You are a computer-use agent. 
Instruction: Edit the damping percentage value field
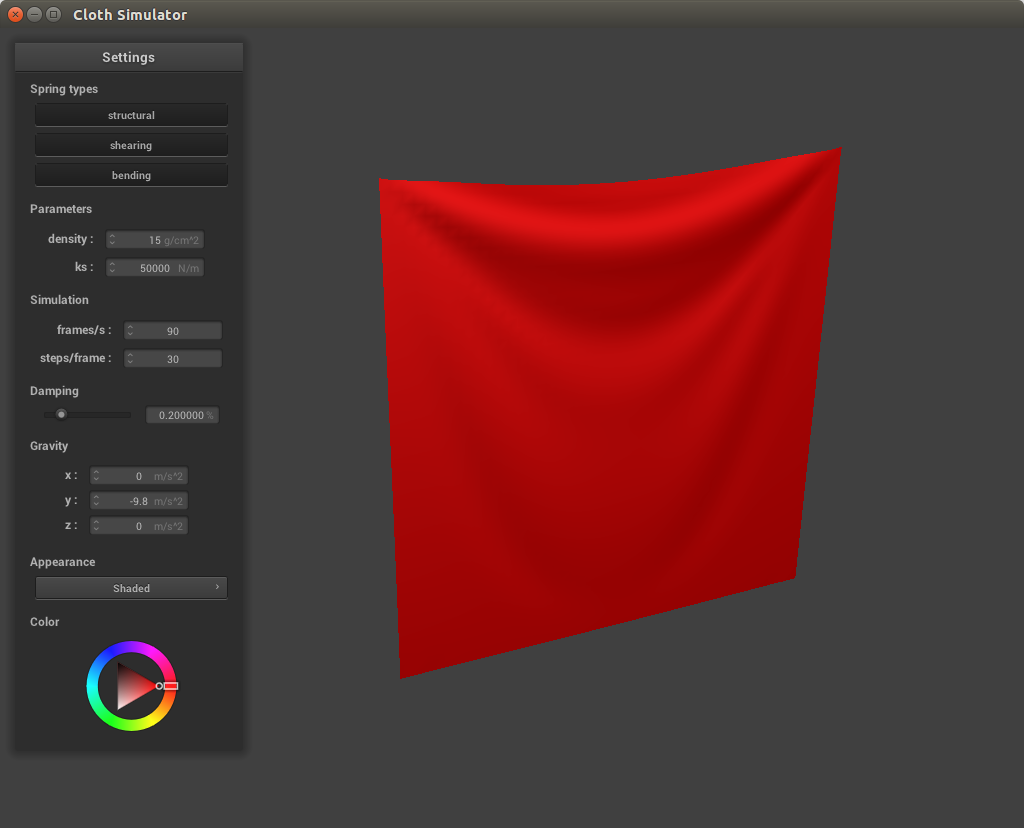coord(182,414)
